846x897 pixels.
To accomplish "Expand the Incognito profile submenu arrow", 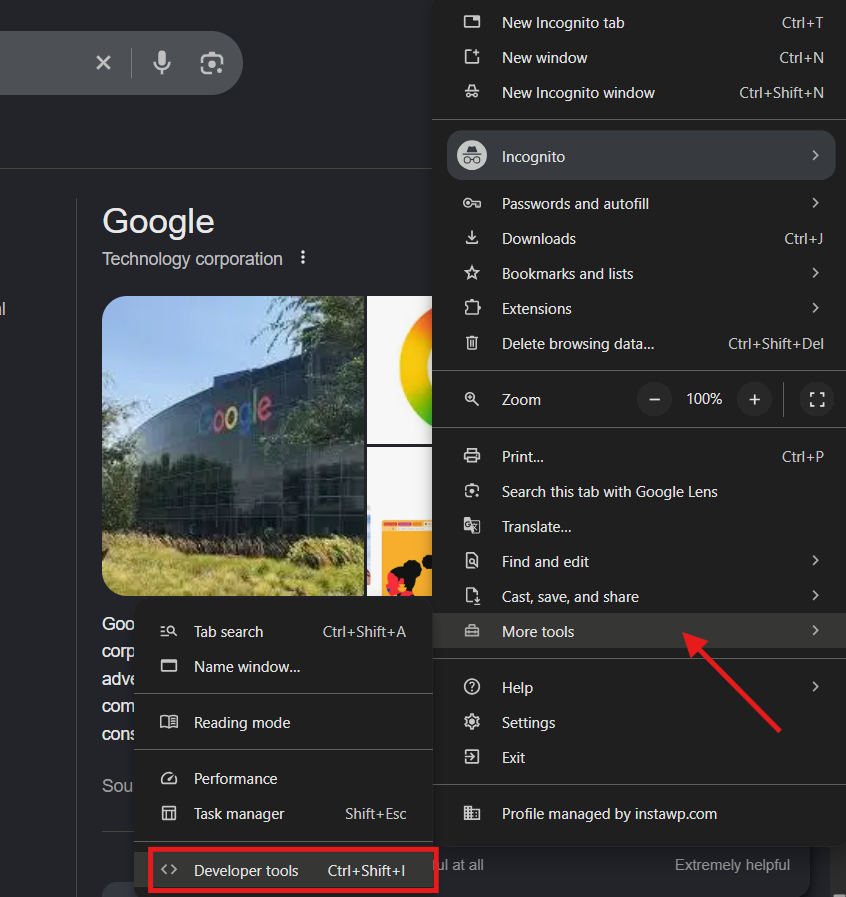I will tap(816, 156).
